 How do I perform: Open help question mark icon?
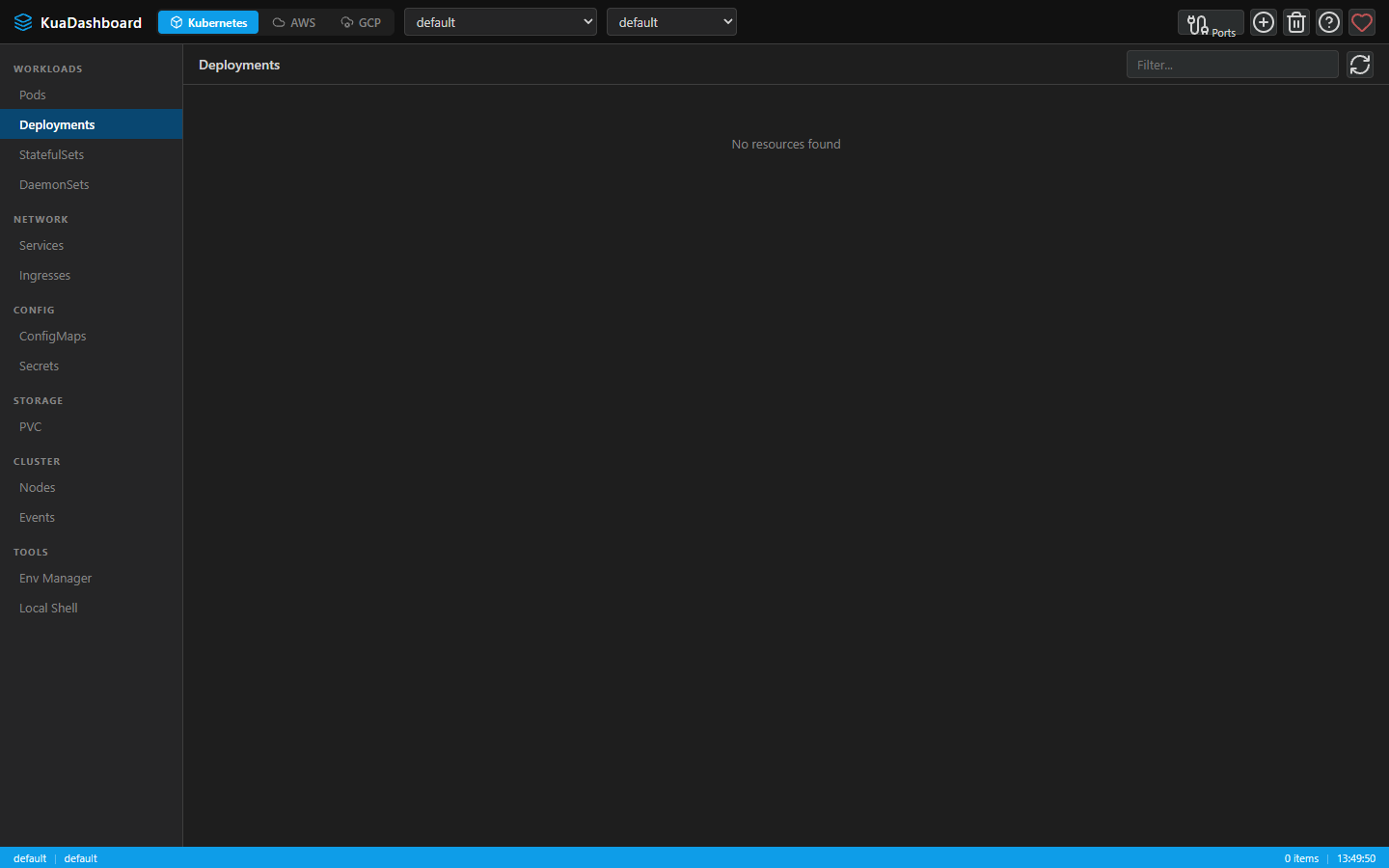(1329, 22)
